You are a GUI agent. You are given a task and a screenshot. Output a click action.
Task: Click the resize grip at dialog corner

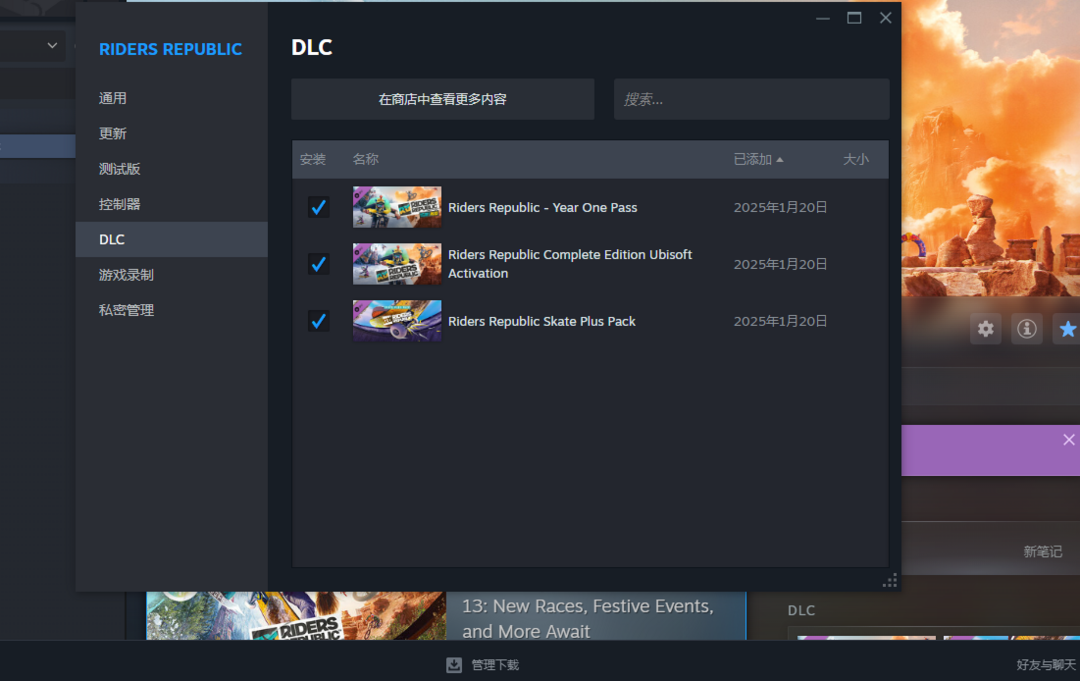889,581
